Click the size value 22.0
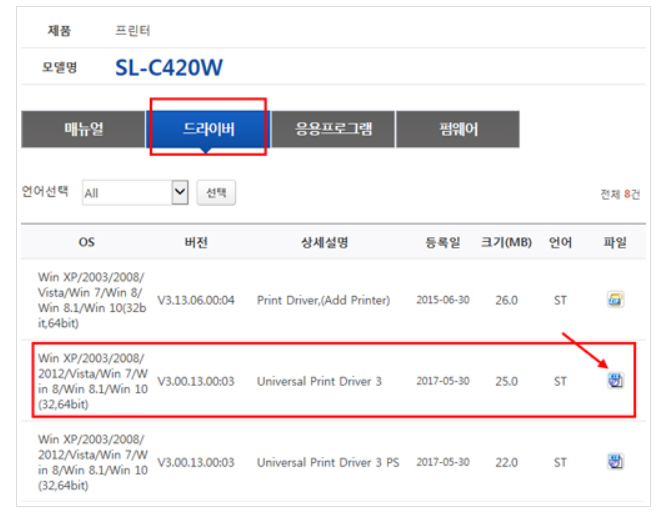The image size is (656, 518). pos(506,462)
